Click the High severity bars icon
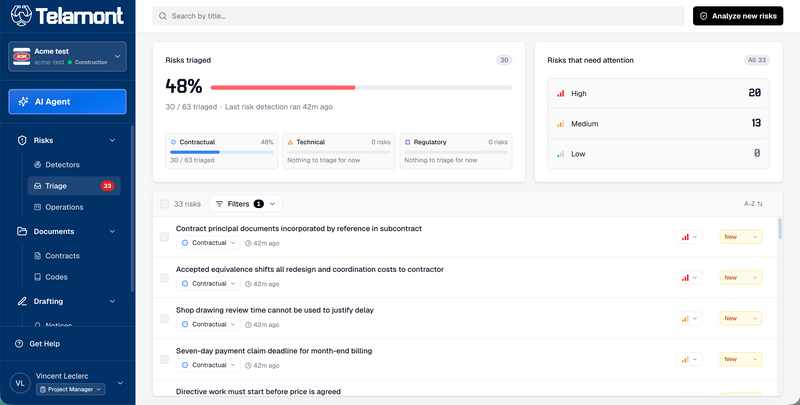 coord(560,93)
